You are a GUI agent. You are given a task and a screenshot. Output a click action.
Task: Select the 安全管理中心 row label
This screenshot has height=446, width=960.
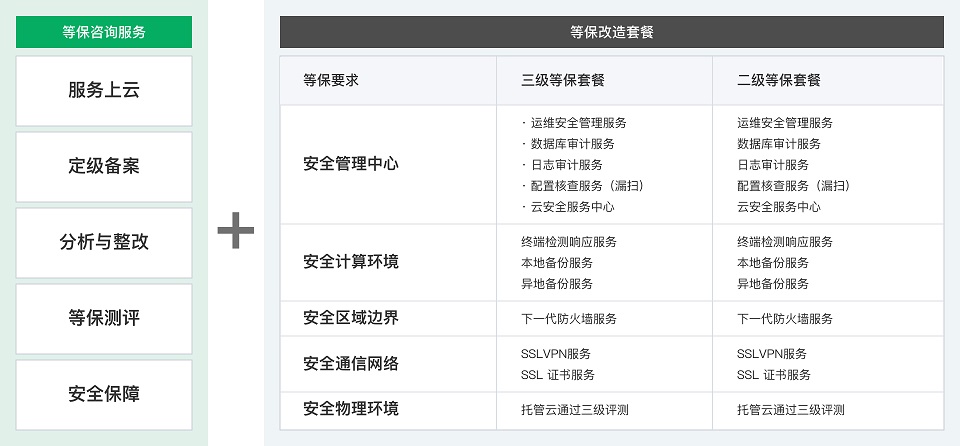click(351, 164)
